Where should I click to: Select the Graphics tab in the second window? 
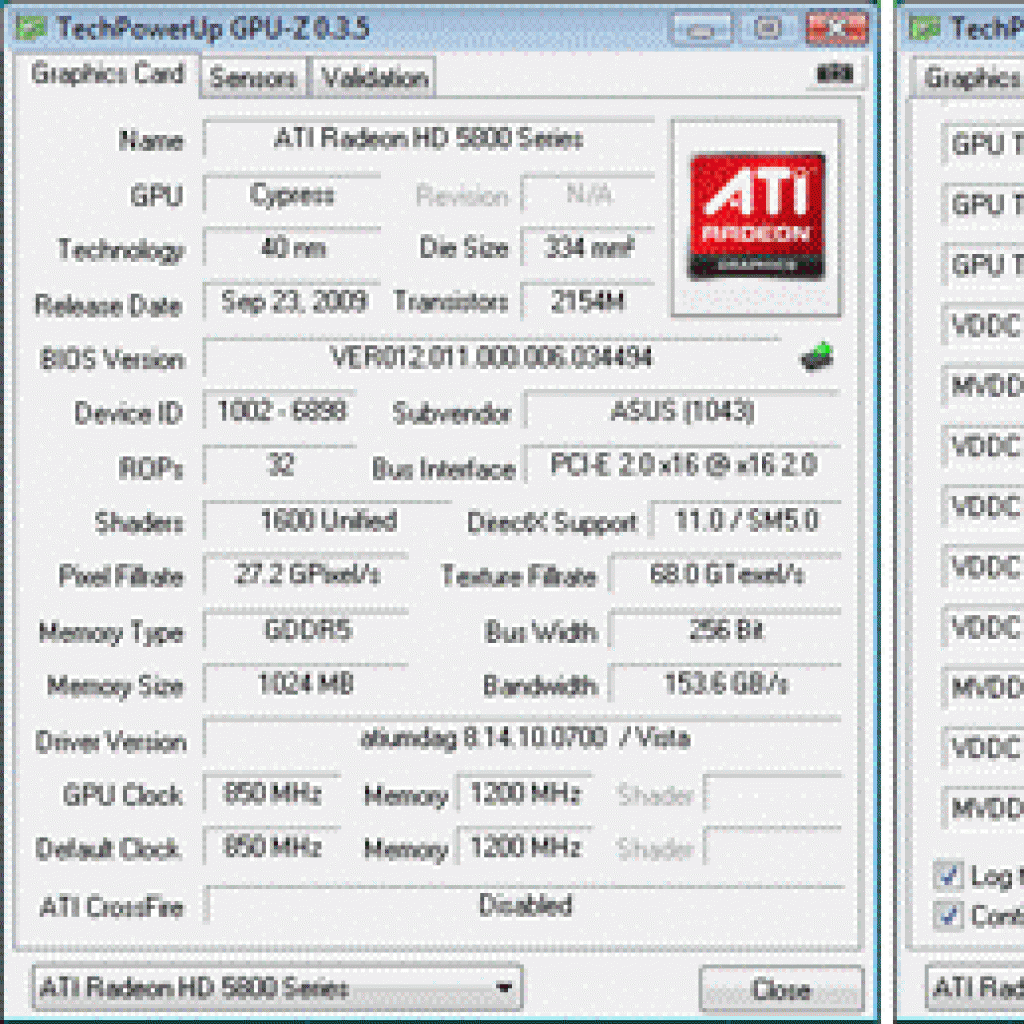tap(969, 78)
